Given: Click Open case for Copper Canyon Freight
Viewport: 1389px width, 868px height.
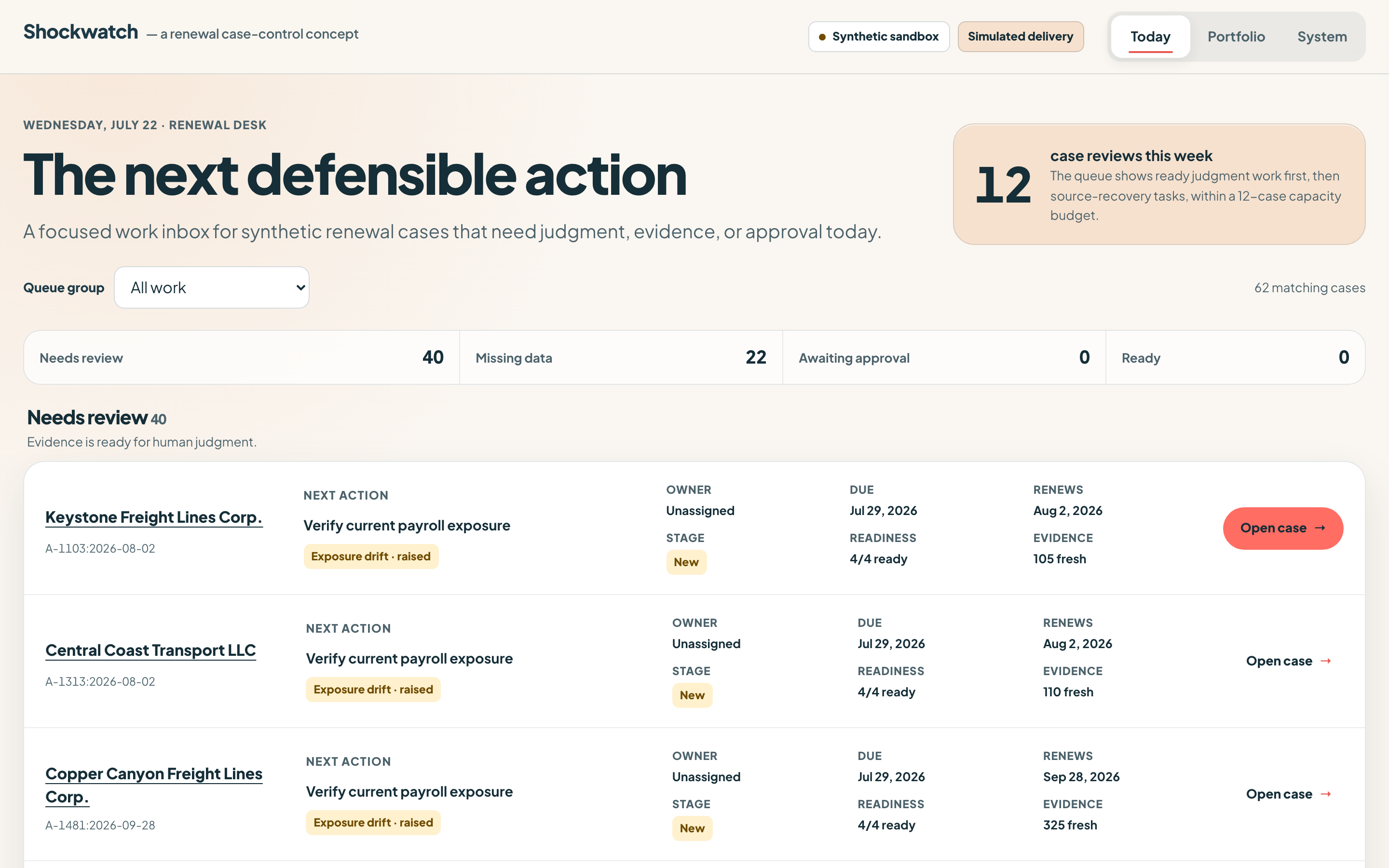Looking at the screenshot, I should click(1289, 795).
